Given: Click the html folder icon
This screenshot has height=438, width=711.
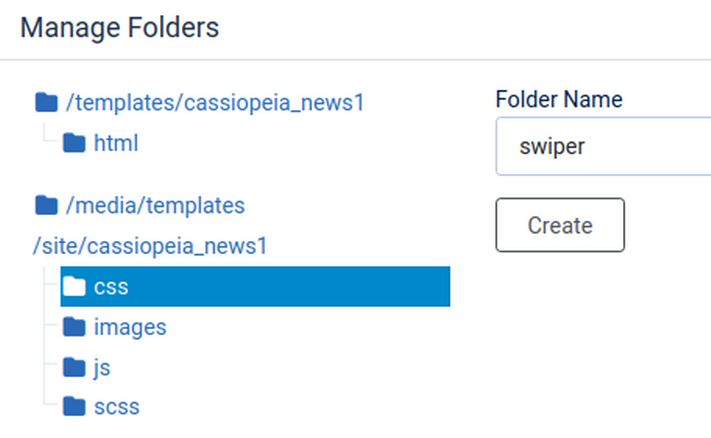Looking at the screenshot, I should click(x=74, y=143).
